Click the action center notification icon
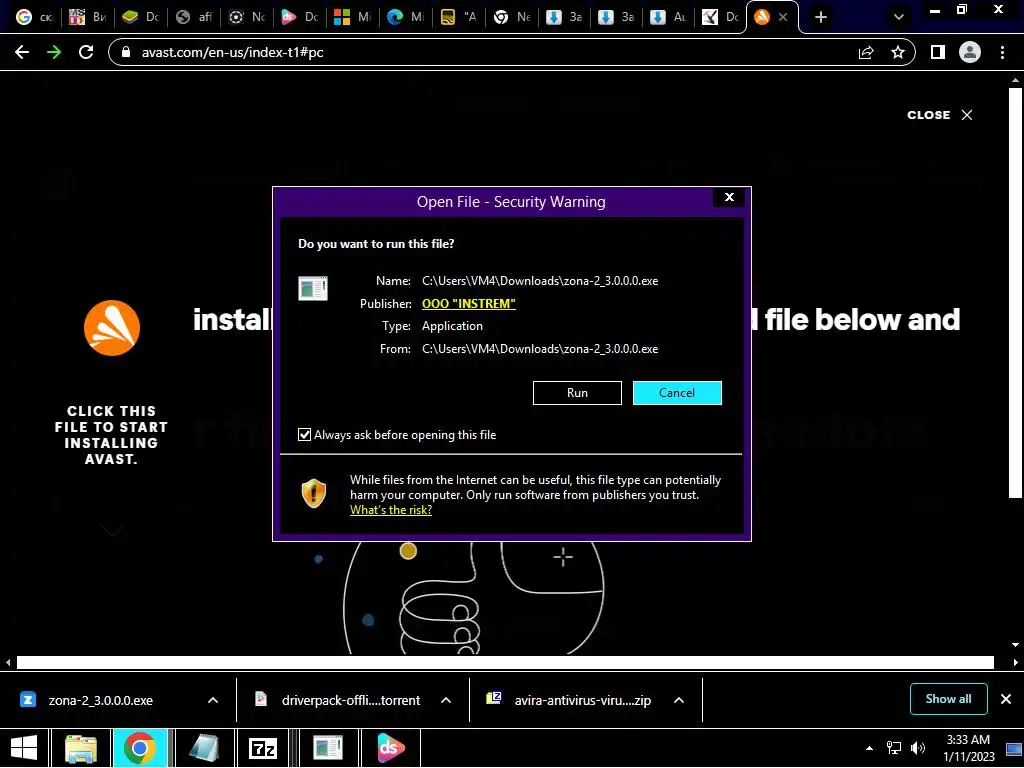 click(1014, 748)
